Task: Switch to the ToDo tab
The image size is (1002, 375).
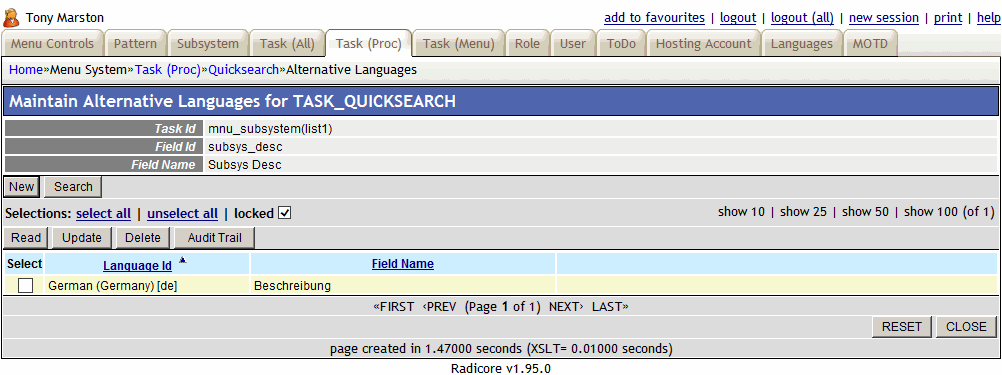Action: (x=621, y=44)
